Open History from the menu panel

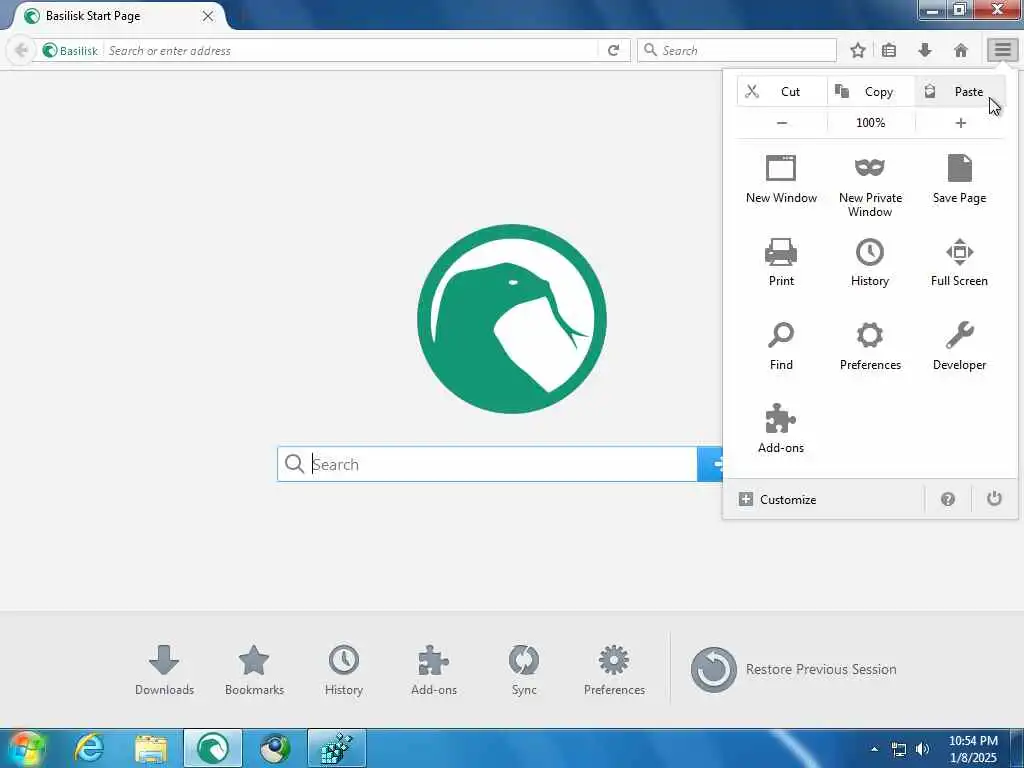870,263
